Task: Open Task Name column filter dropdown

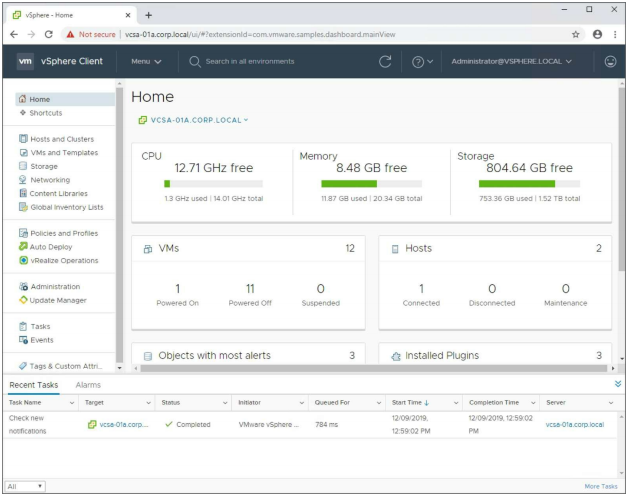Action: coord(72,403)
